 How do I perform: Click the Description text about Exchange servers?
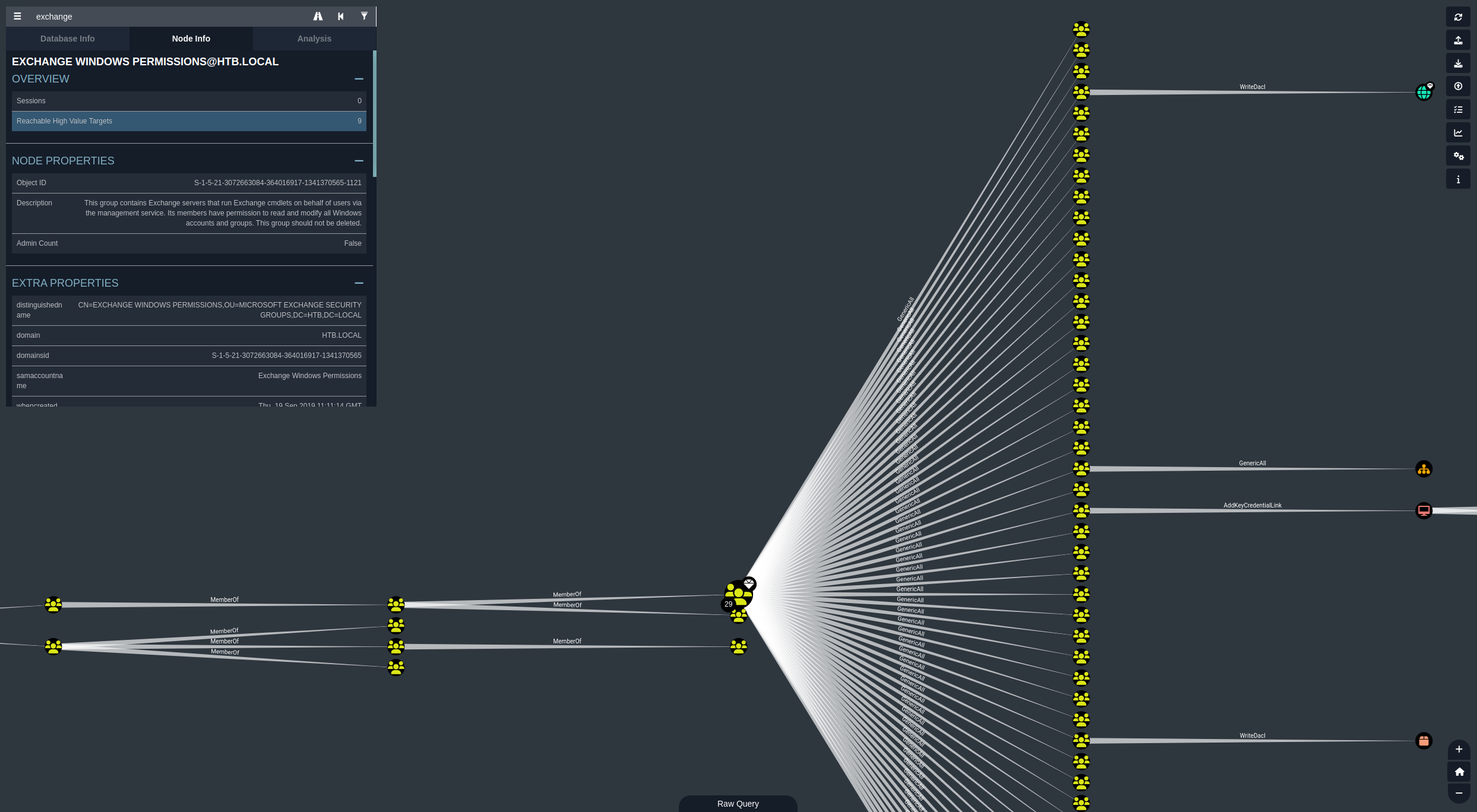[223, 213]
